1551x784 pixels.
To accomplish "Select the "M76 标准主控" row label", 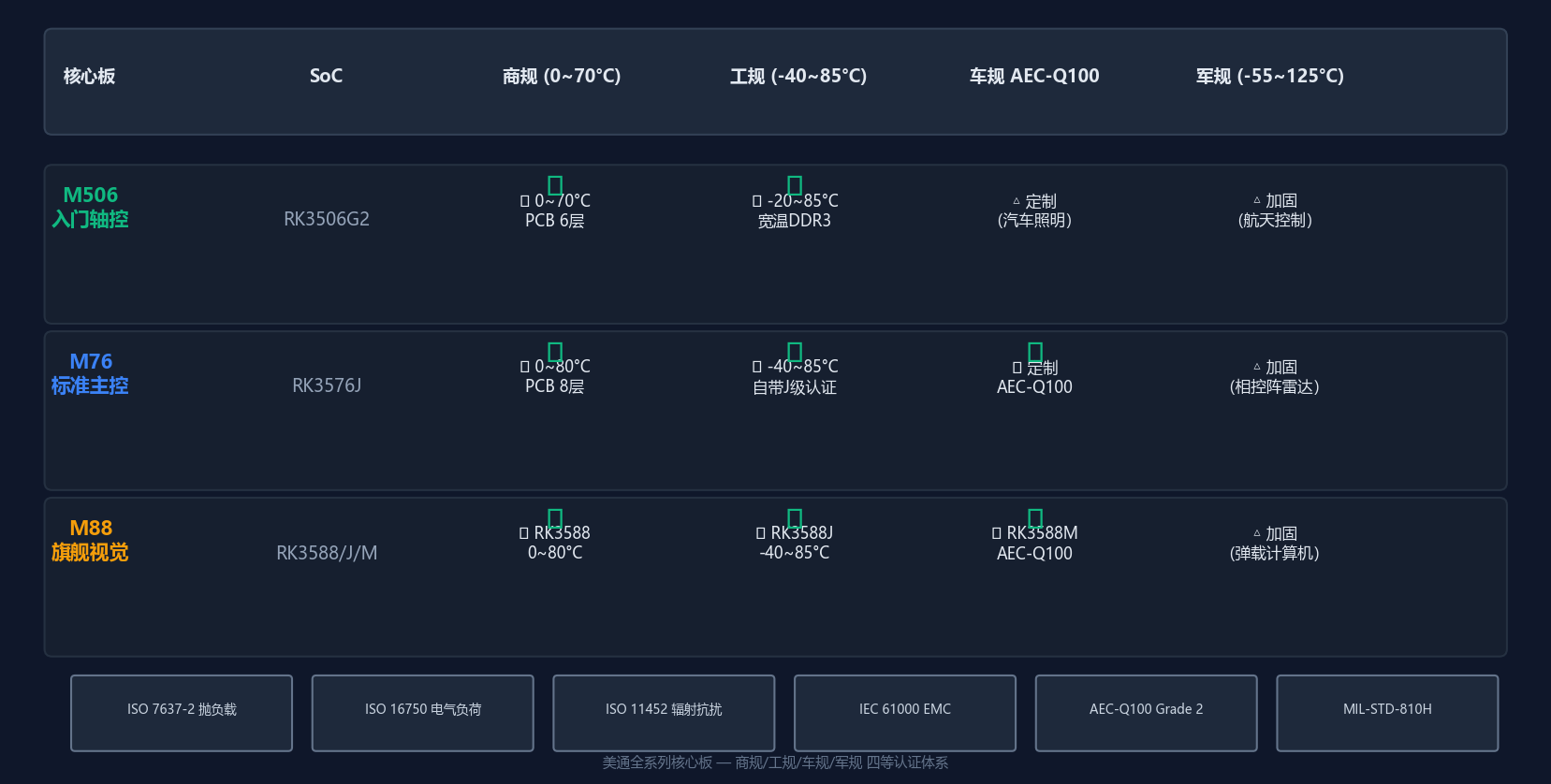I will 90,373.
